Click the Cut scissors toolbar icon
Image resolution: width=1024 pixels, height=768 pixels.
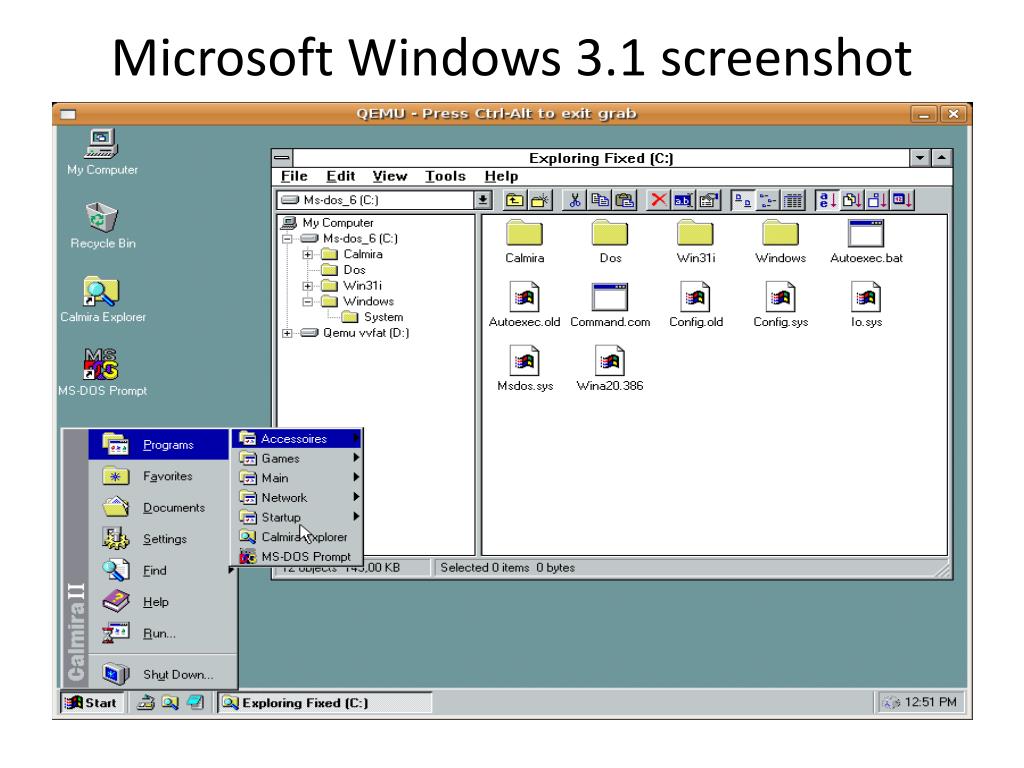pyautogui.click(x=575, y=200)
